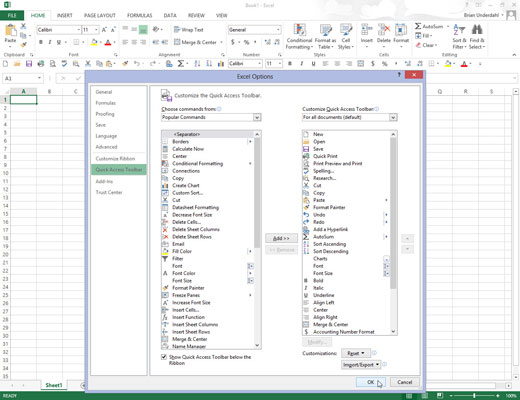
Task: Click the Wrap Text button icon
Action: click(177, 30)
